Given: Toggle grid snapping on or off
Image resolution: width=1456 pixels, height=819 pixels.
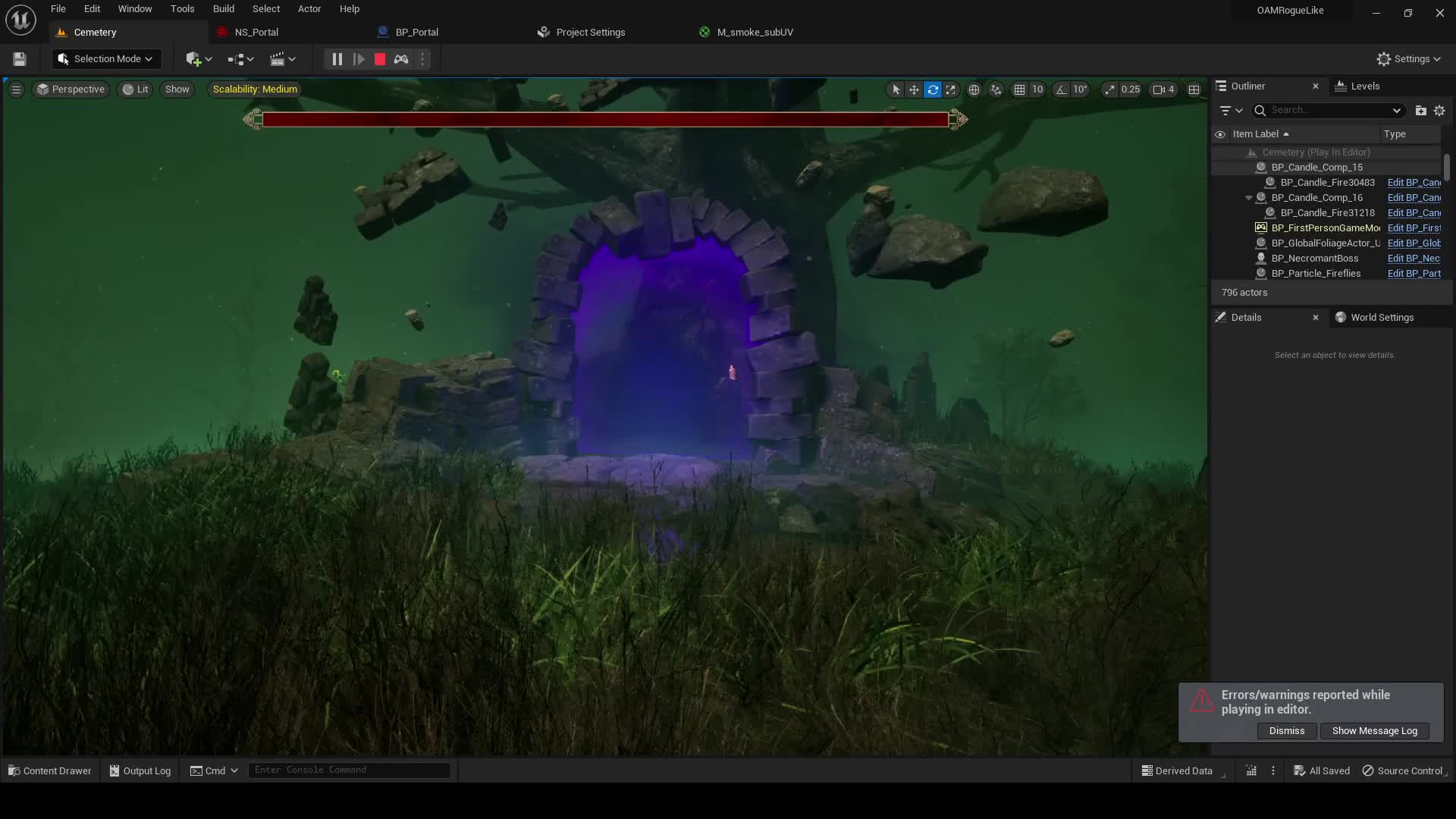Looking at the screenshot, I should pyautogui.click(x=1019, y=89).
